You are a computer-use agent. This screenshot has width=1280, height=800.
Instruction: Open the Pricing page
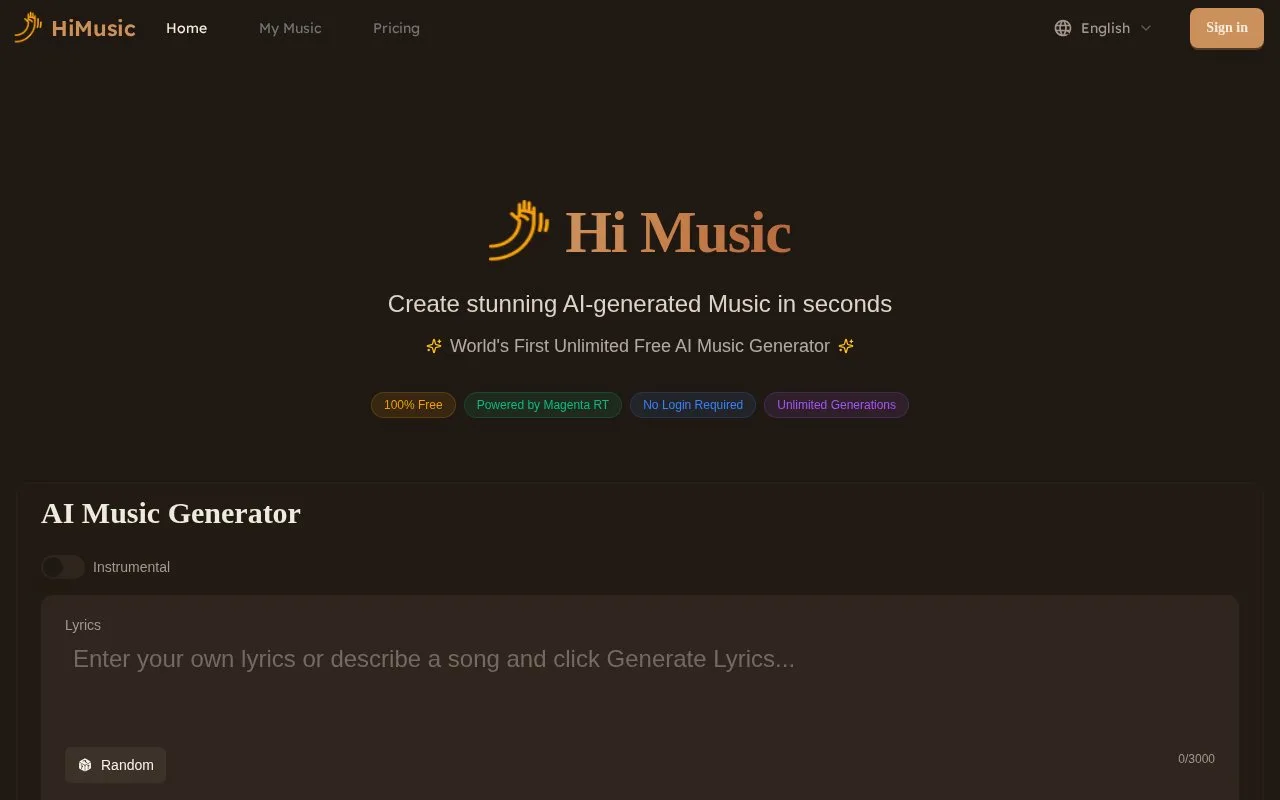[396, 28]
